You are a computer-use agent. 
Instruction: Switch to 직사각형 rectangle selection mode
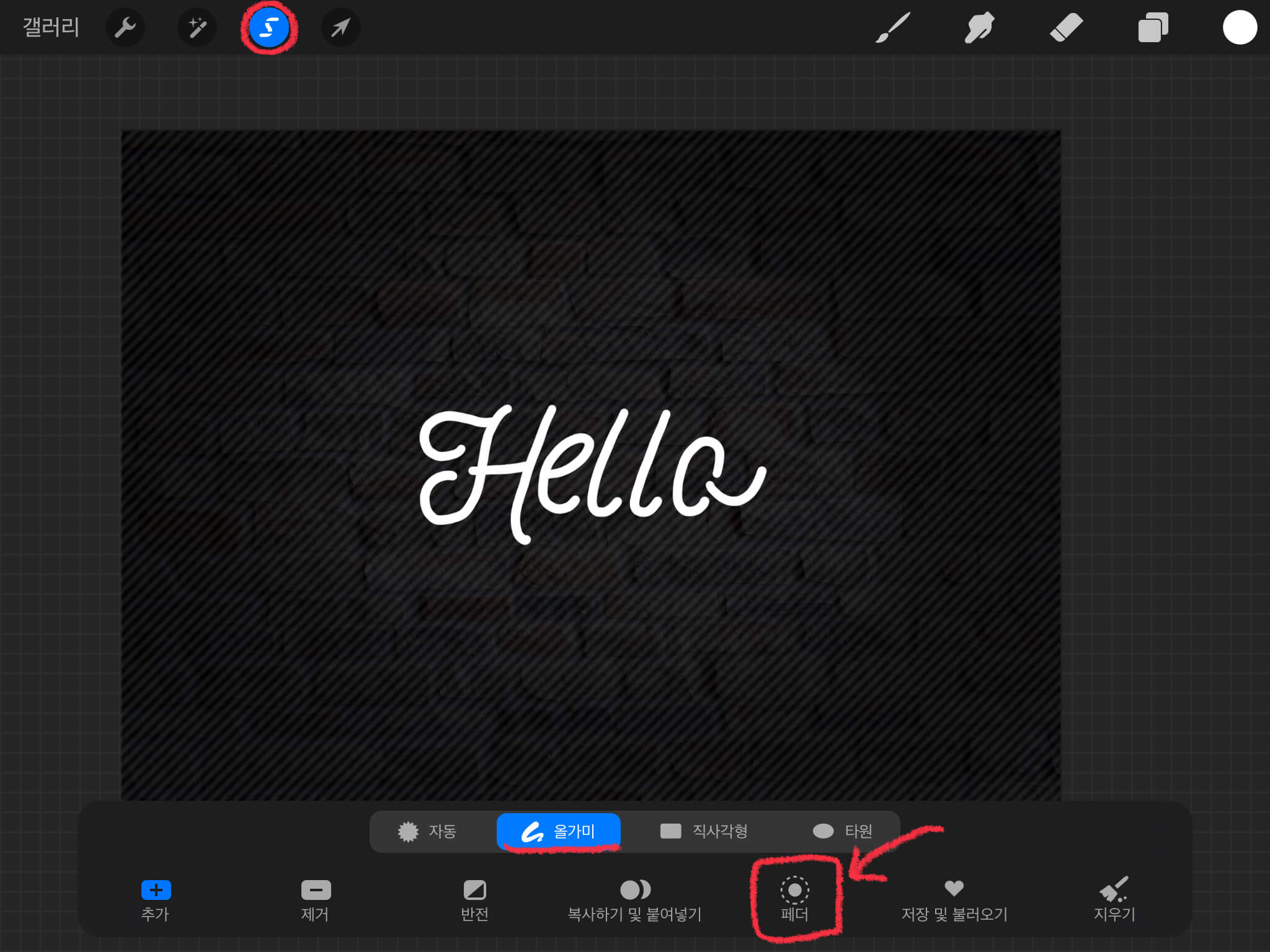pyautogui.click(x=704, y=831)
